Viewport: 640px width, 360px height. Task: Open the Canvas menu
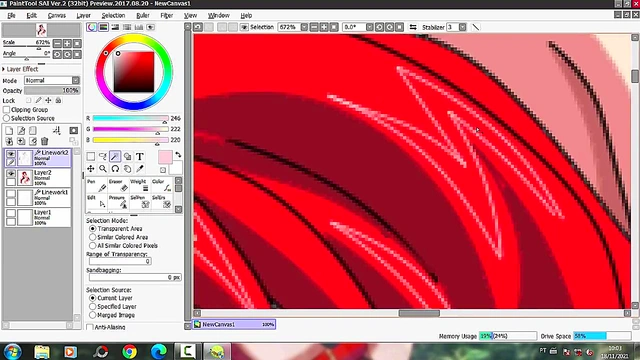(x=57, y=15)
